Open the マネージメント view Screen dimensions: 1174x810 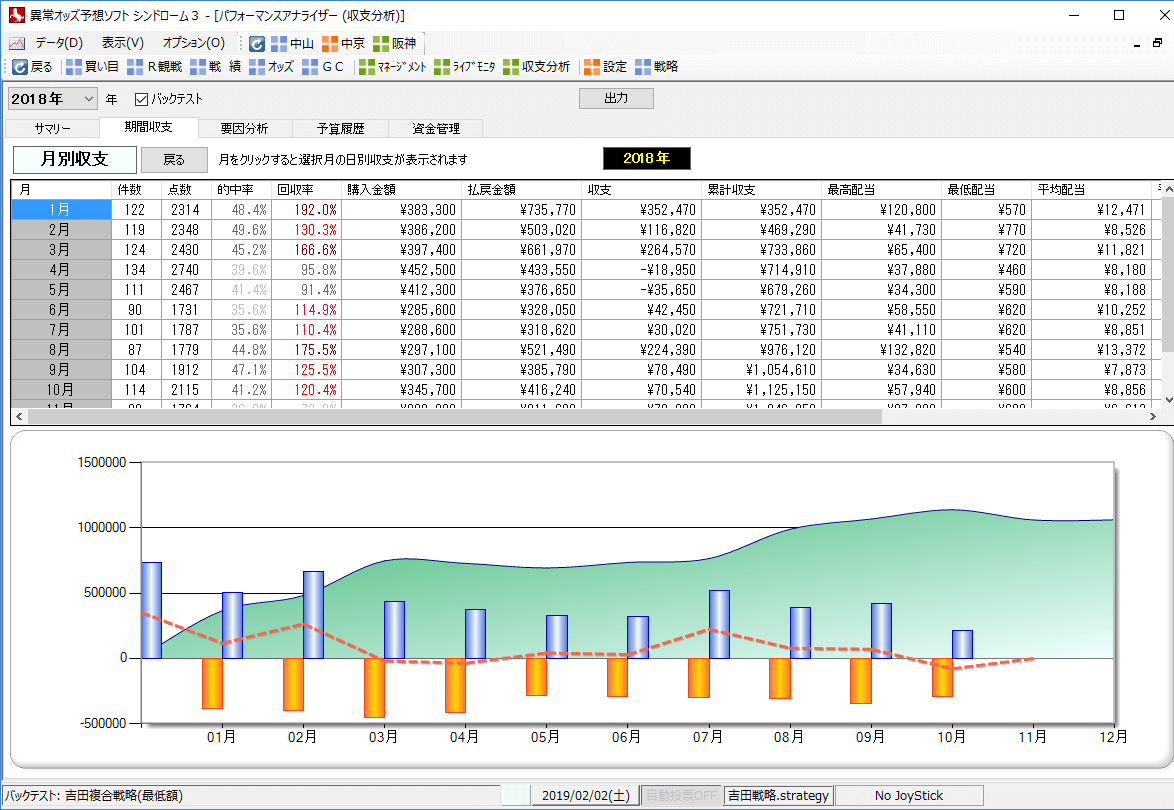click(x=392, y=67)
